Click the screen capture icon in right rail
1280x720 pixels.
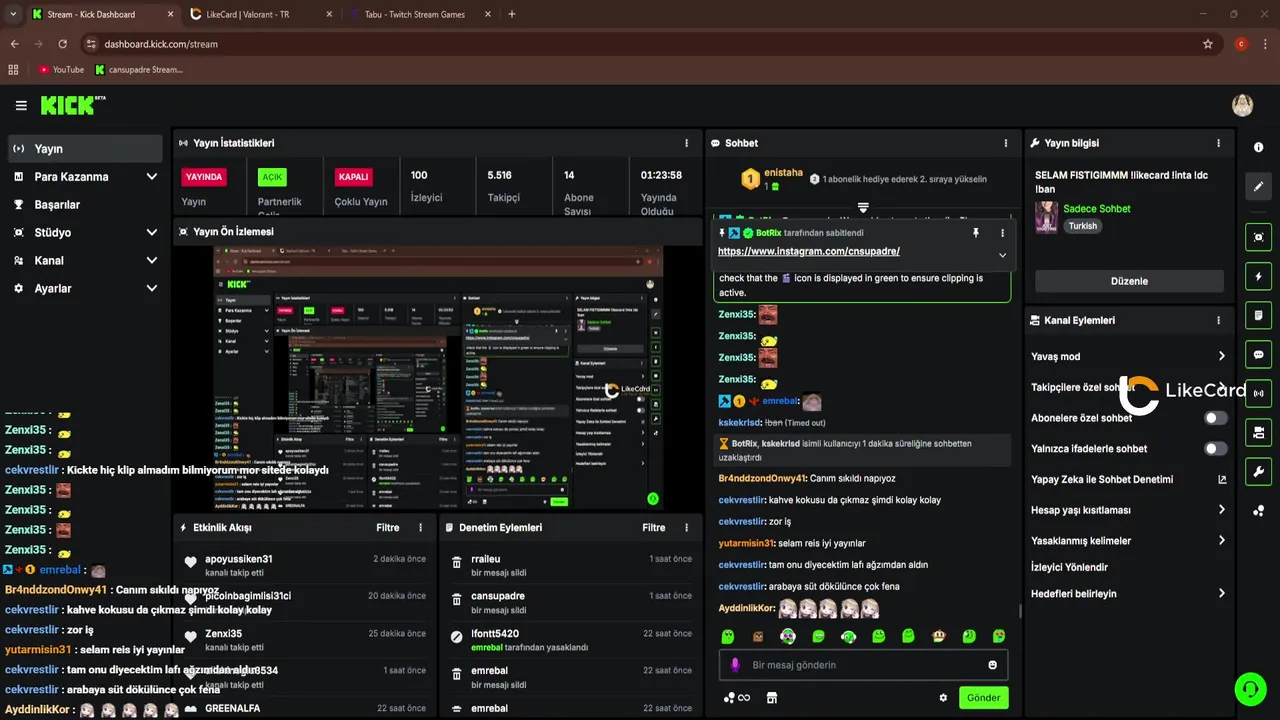click(x=1258, y=237)
